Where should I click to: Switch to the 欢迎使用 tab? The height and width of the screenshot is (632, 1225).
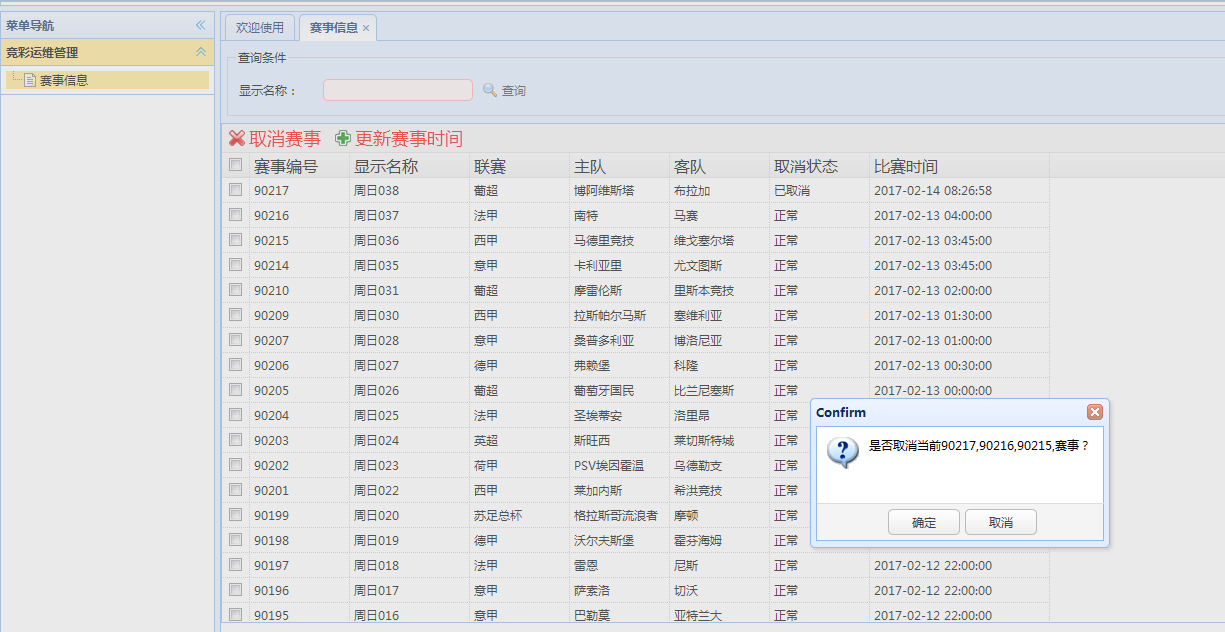click(259, 29)
